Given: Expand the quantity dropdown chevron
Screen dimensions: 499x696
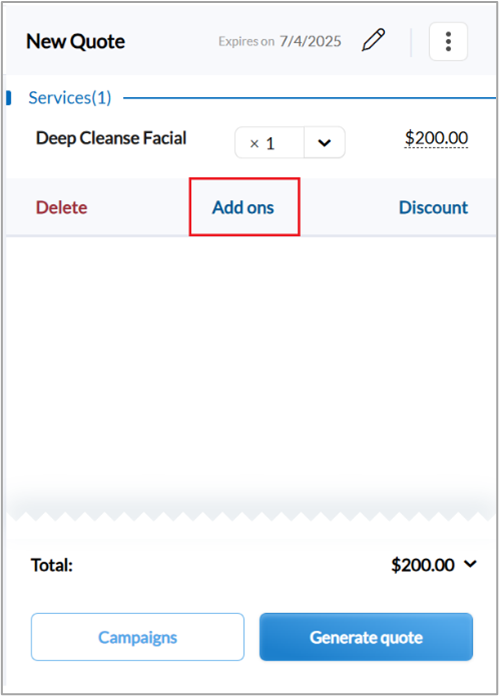Looking at the screenshot, I should pos(325,142).
